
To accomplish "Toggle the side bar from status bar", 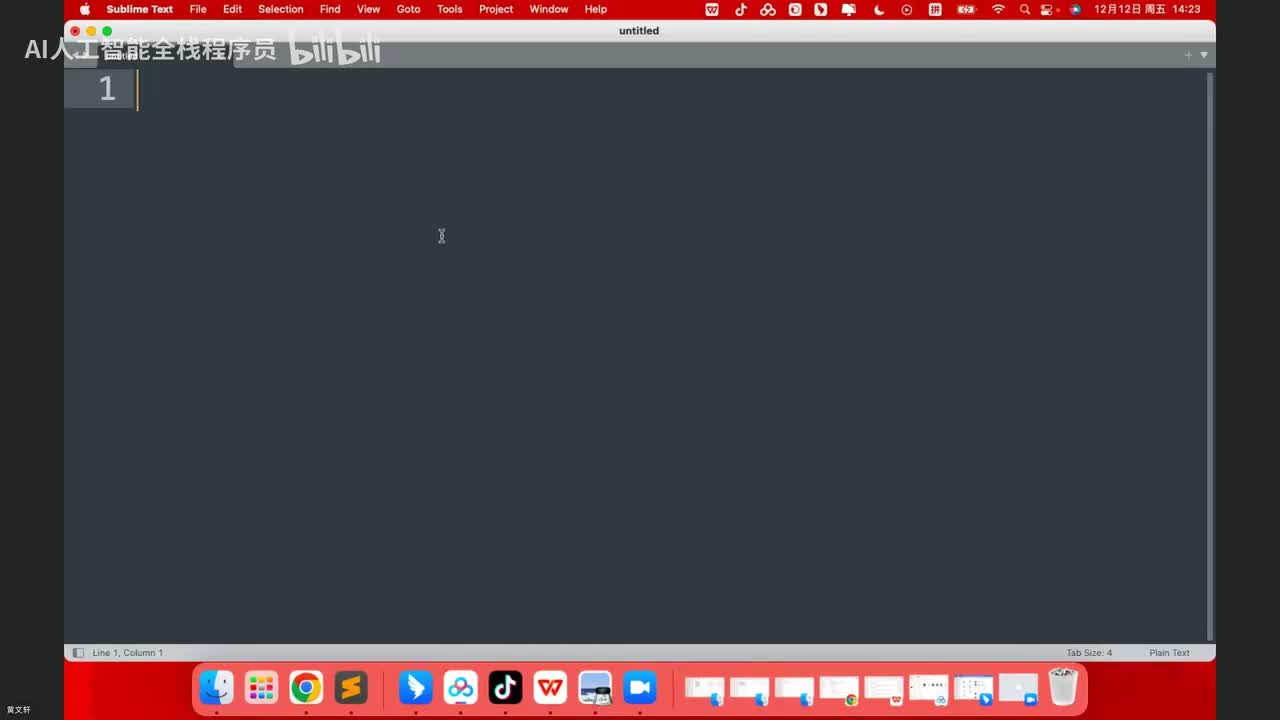I will (x=78, y=653).
